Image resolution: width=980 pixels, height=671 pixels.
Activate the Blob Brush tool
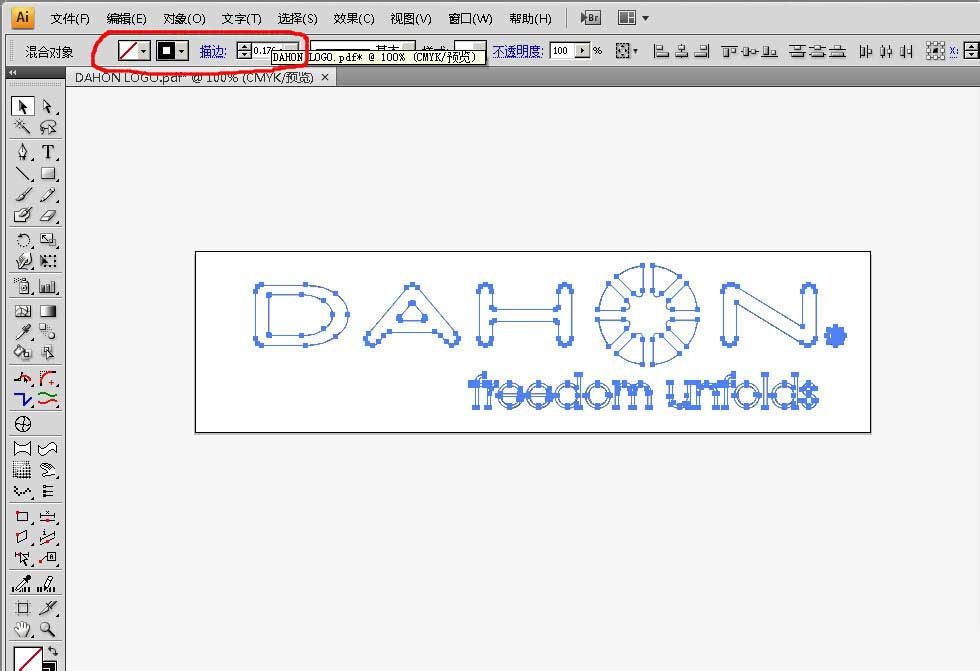tap(22, 216)
